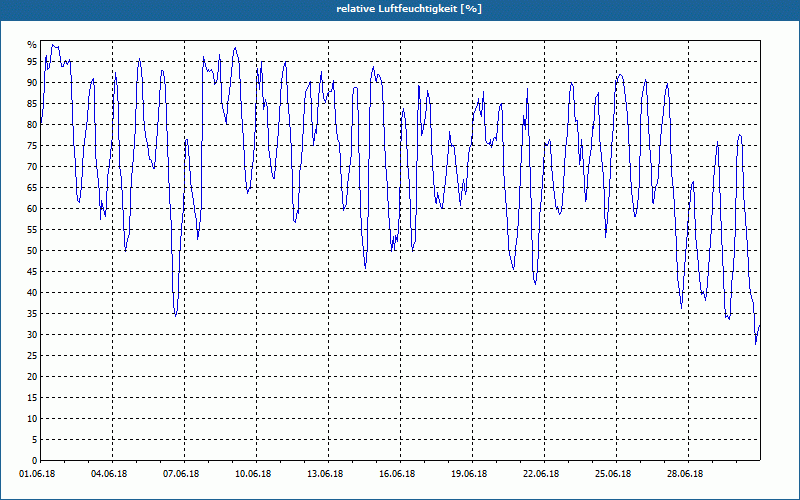Click the x-axis date label 10.06.18
The image size is (800, 500).
tap(253, 474)
